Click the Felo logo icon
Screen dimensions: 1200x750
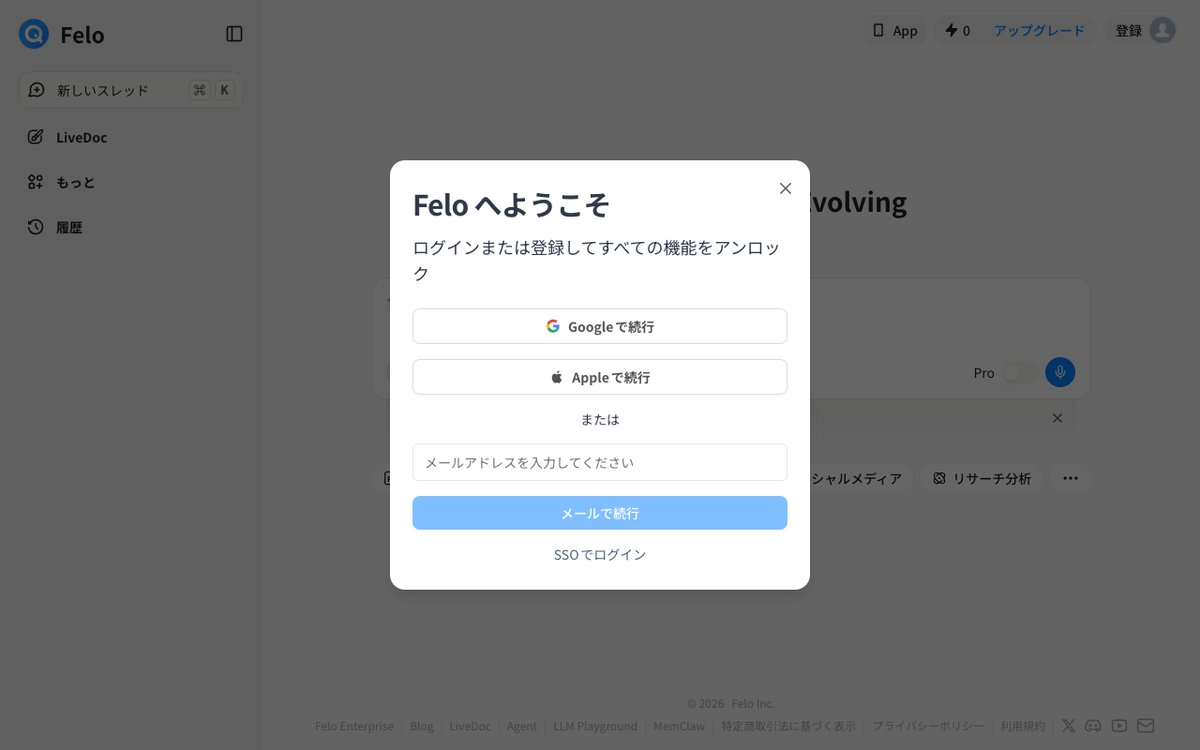point(34,34)
